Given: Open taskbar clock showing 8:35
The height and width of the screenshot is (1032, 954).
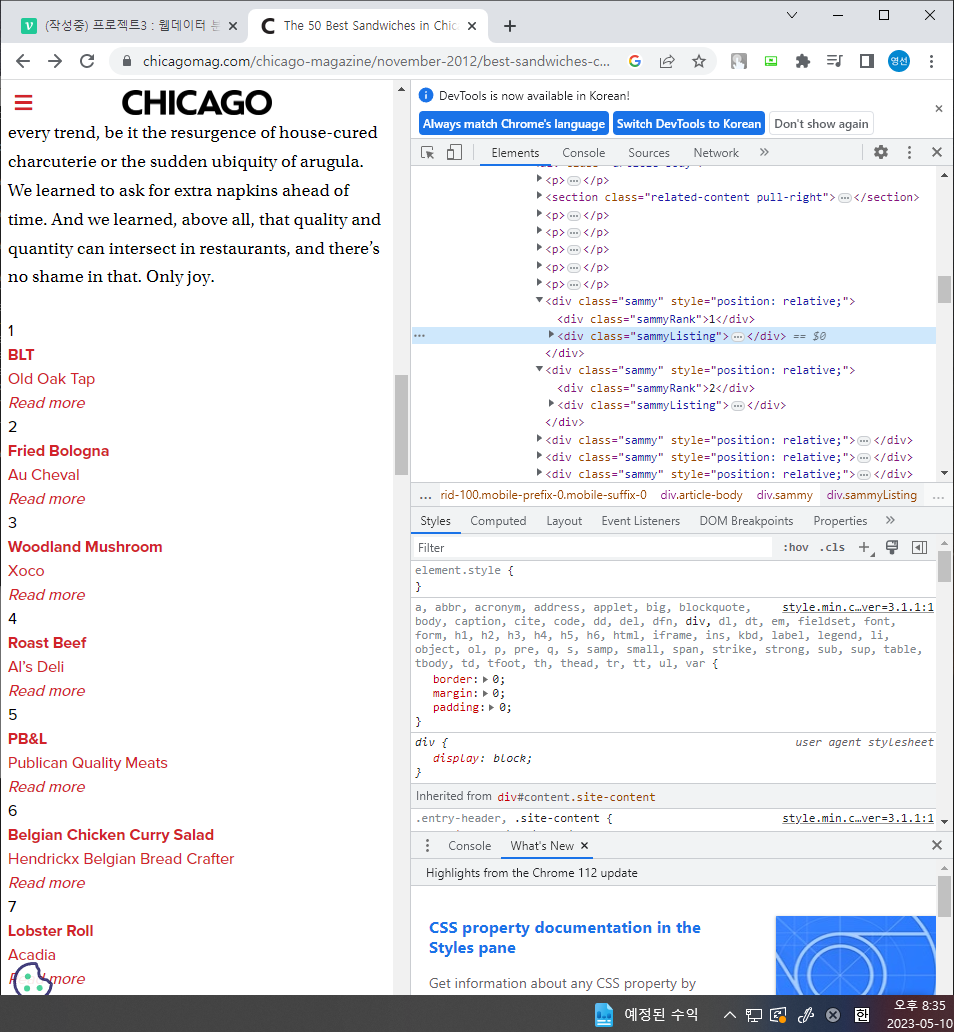Looking at the screenshot, I should pyautogui.click(x=919, y=1014).
